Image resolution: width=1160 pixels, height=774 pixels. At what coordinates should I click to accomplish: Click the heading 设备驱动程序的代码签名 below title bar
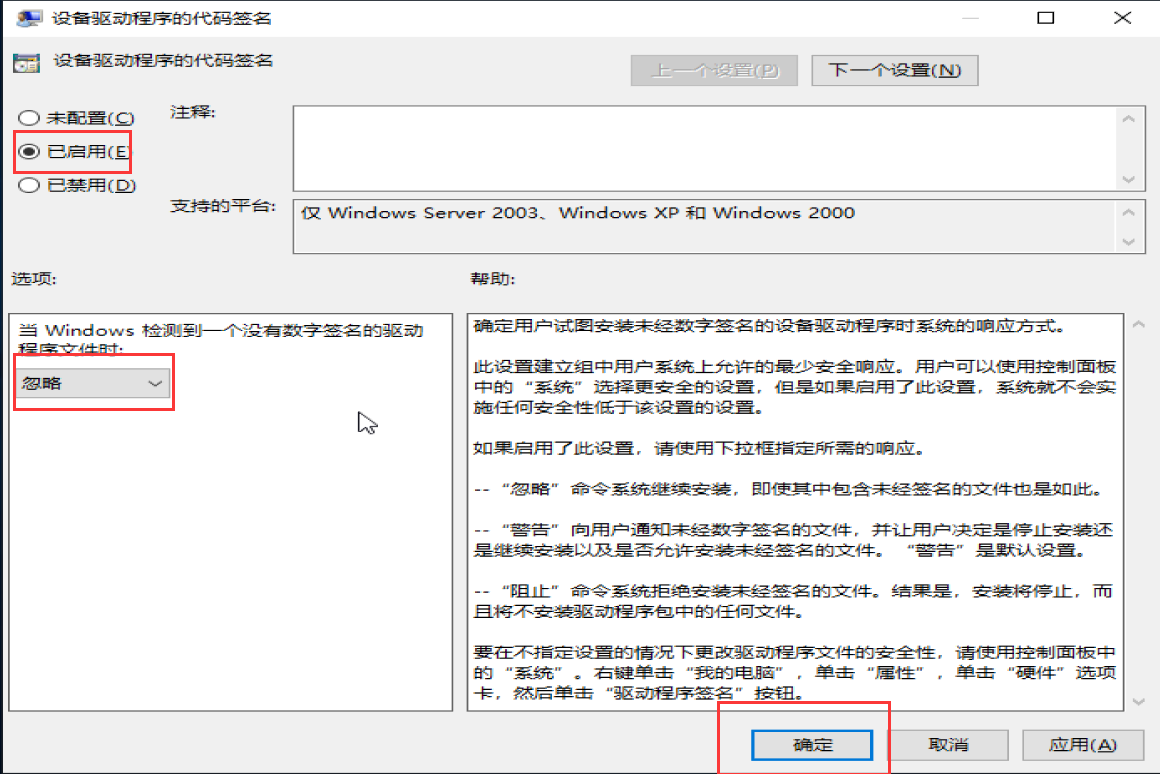(163, 61)
